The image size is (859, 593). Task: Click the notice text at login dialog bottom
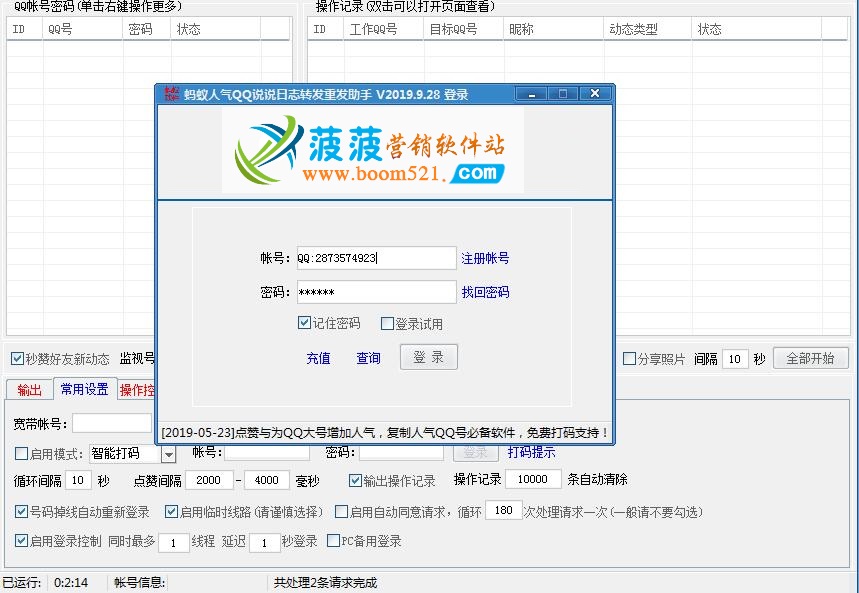(385, 433)
